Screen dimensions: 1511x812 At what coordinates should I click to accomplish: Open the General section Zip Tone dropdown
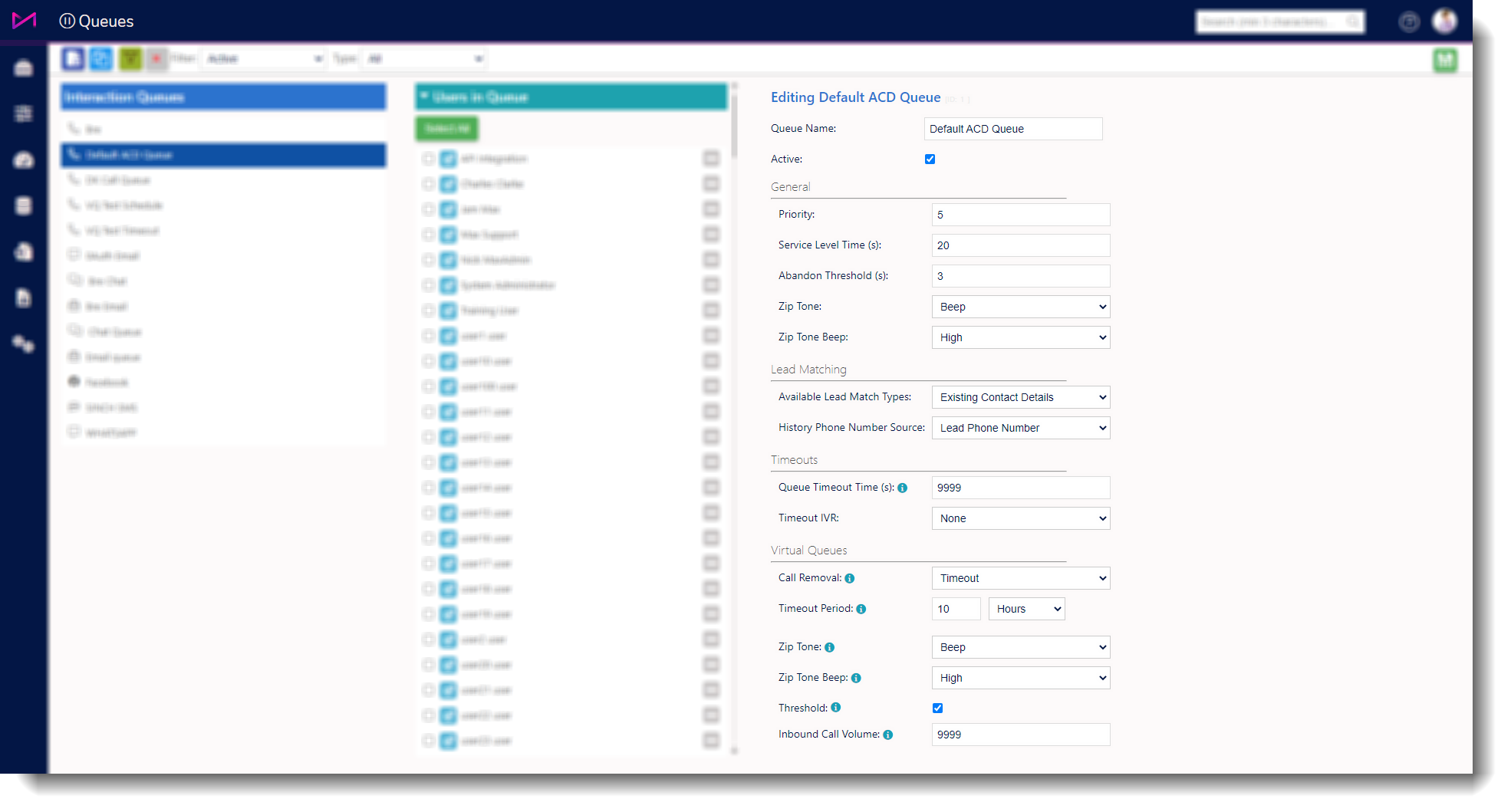tap(1021, 307)
